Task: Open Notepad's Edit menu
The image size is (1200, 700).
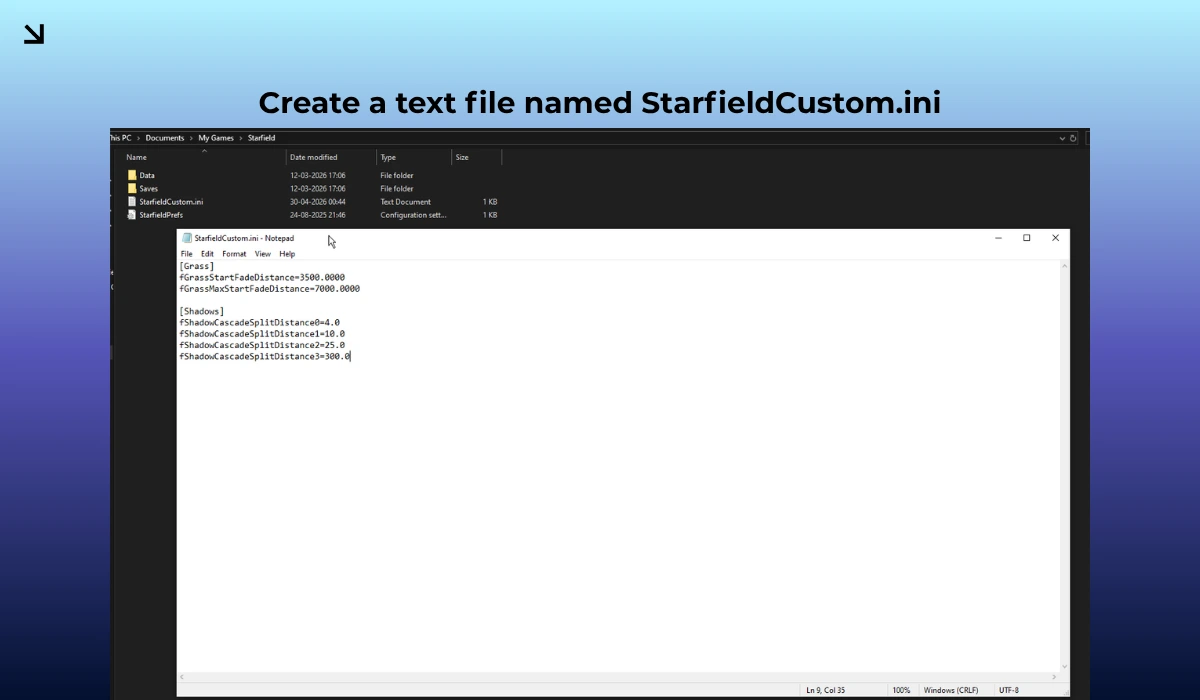Action: pyautogui.click(x=208, y=254)
